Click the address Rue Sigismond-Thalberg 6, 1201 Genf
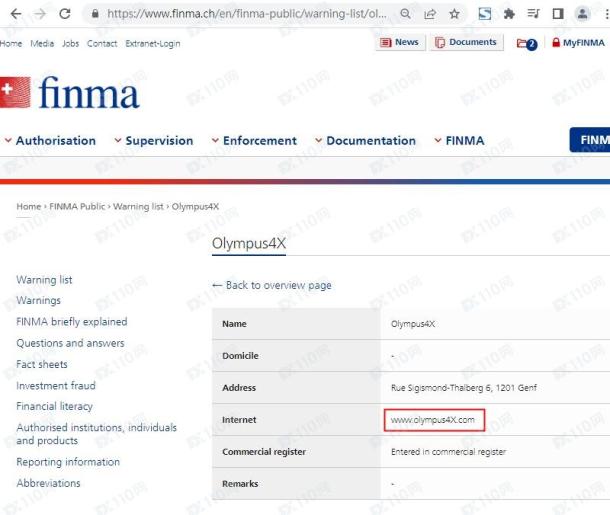610x515 pixels. [464, 388]
